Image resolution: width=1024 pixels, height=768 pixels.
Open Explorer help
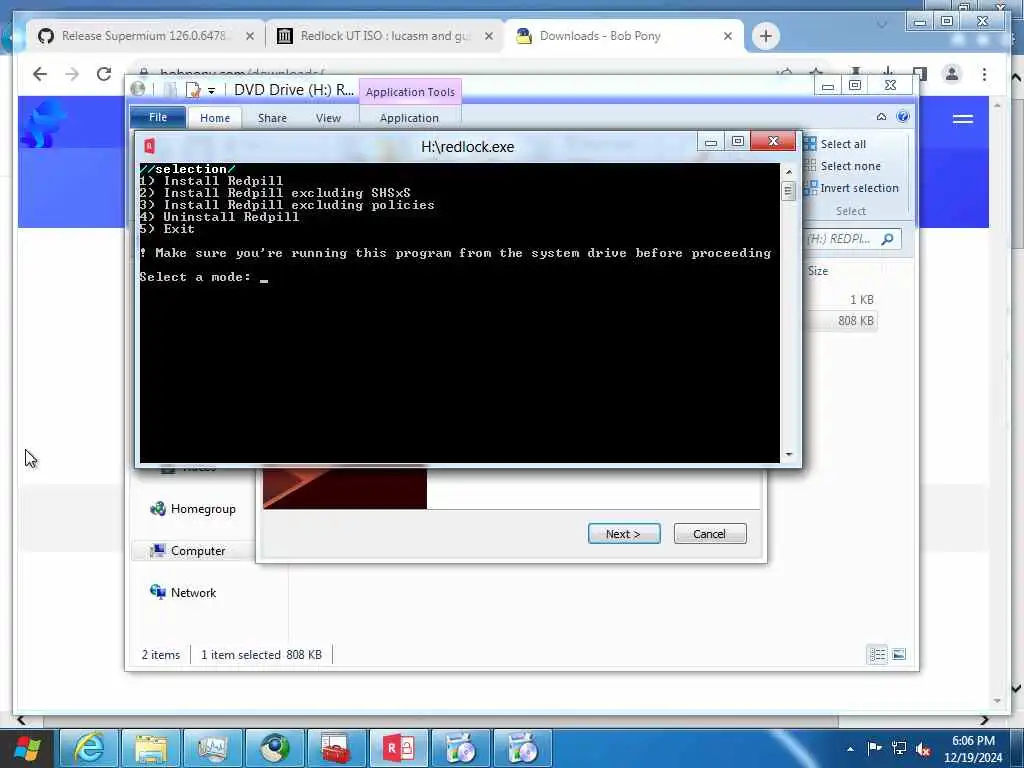coord(903,116)
